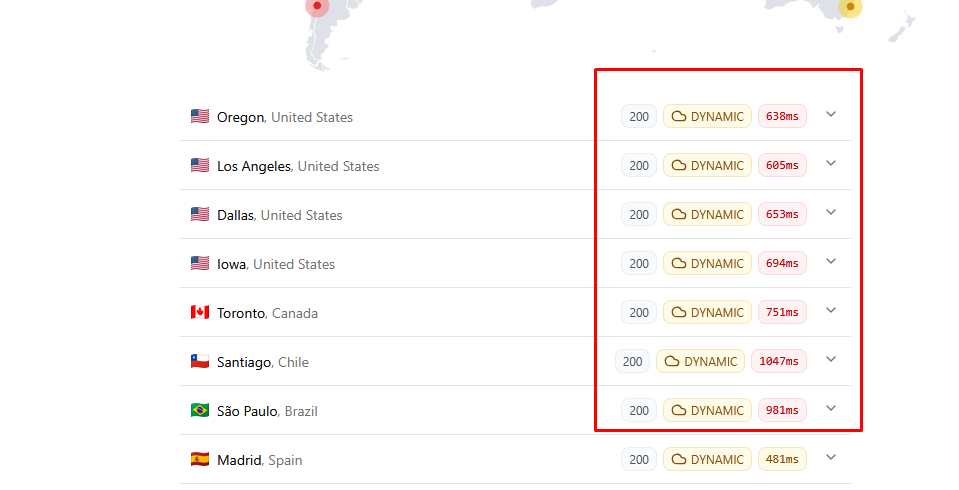Click the red location marker on the map
The image size is (959, 490).
click(x=317, y=6)
